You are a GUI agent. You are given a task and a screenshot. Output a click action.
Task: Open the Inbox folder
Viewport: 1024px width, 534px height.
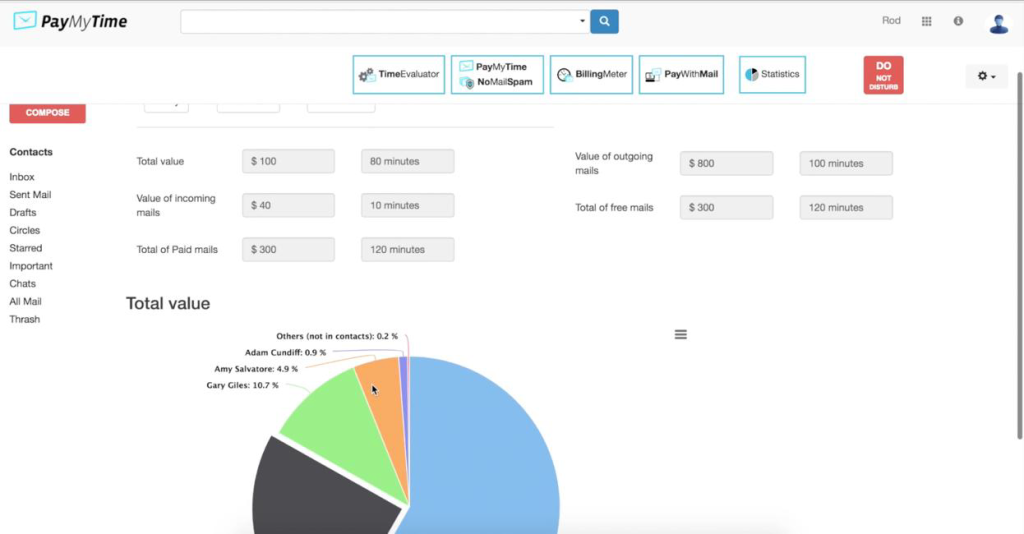click(22, 177)
